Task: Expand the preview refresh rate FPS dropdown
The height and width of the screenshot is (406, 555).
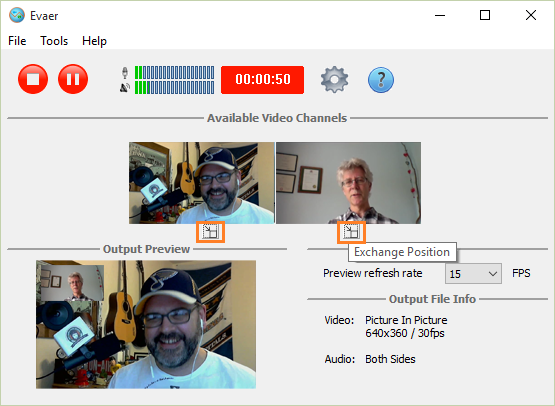Action: click(473, 274)
